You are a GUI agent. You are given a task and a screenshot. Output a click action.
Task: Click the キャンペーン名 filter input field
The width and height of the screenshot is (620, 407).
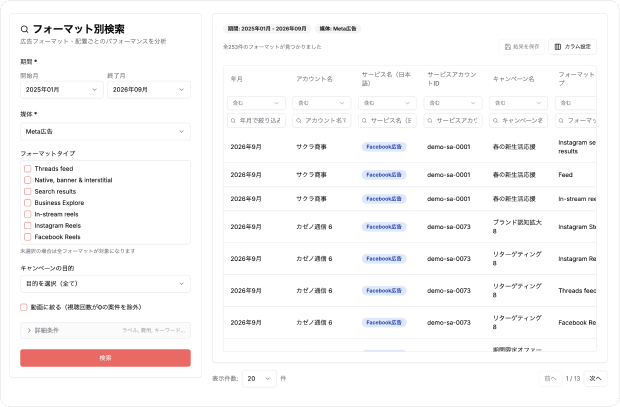[x=518, y=120]
